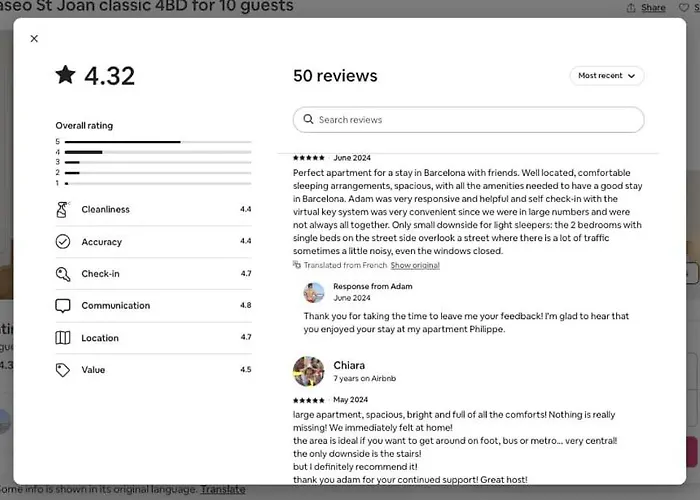700x500 pixels.
Task: Click the Translate link at bottom
Action: coord(223,490)
